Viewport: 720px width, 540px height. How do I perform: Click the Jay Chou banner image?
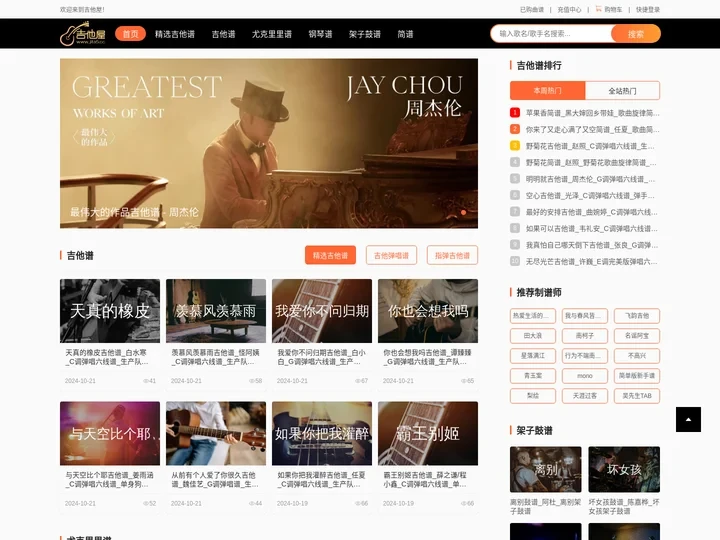click(x=269, y=143)
